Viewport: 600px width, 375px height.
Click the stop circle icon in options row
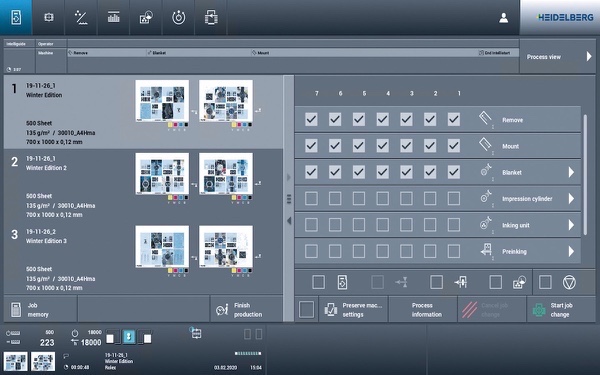[569, 282]
